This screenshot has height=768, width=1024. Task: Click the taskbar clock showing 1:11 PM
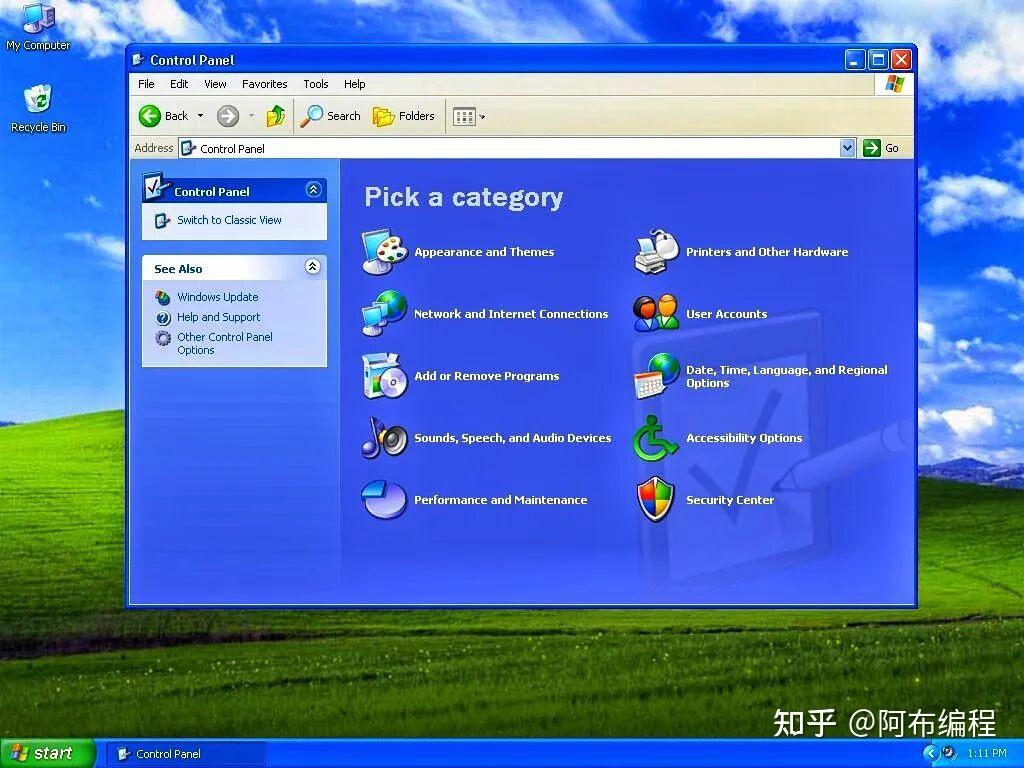(x=987, y=753)
